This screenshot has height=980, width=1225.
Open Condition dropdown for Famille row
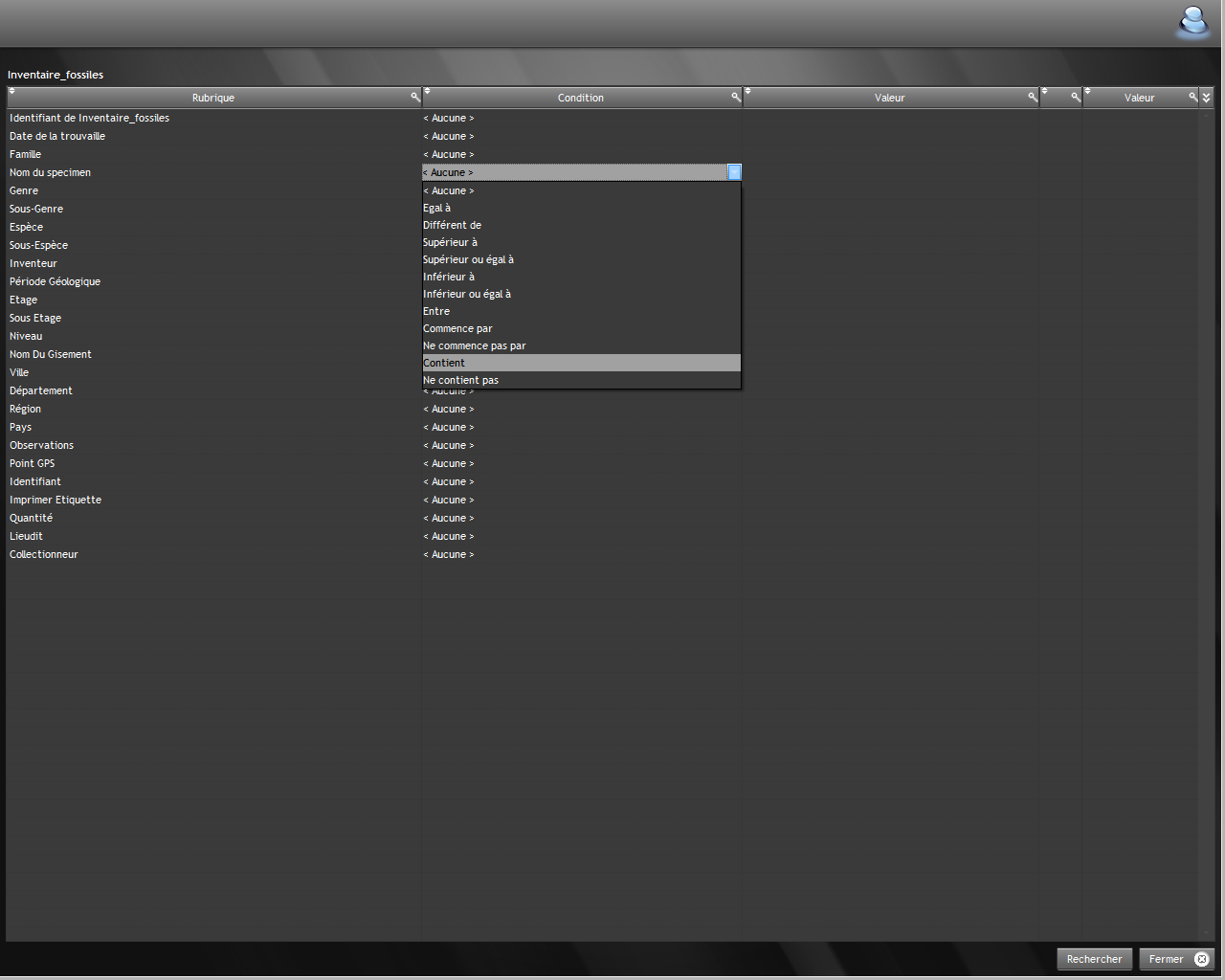click(580, 154)
